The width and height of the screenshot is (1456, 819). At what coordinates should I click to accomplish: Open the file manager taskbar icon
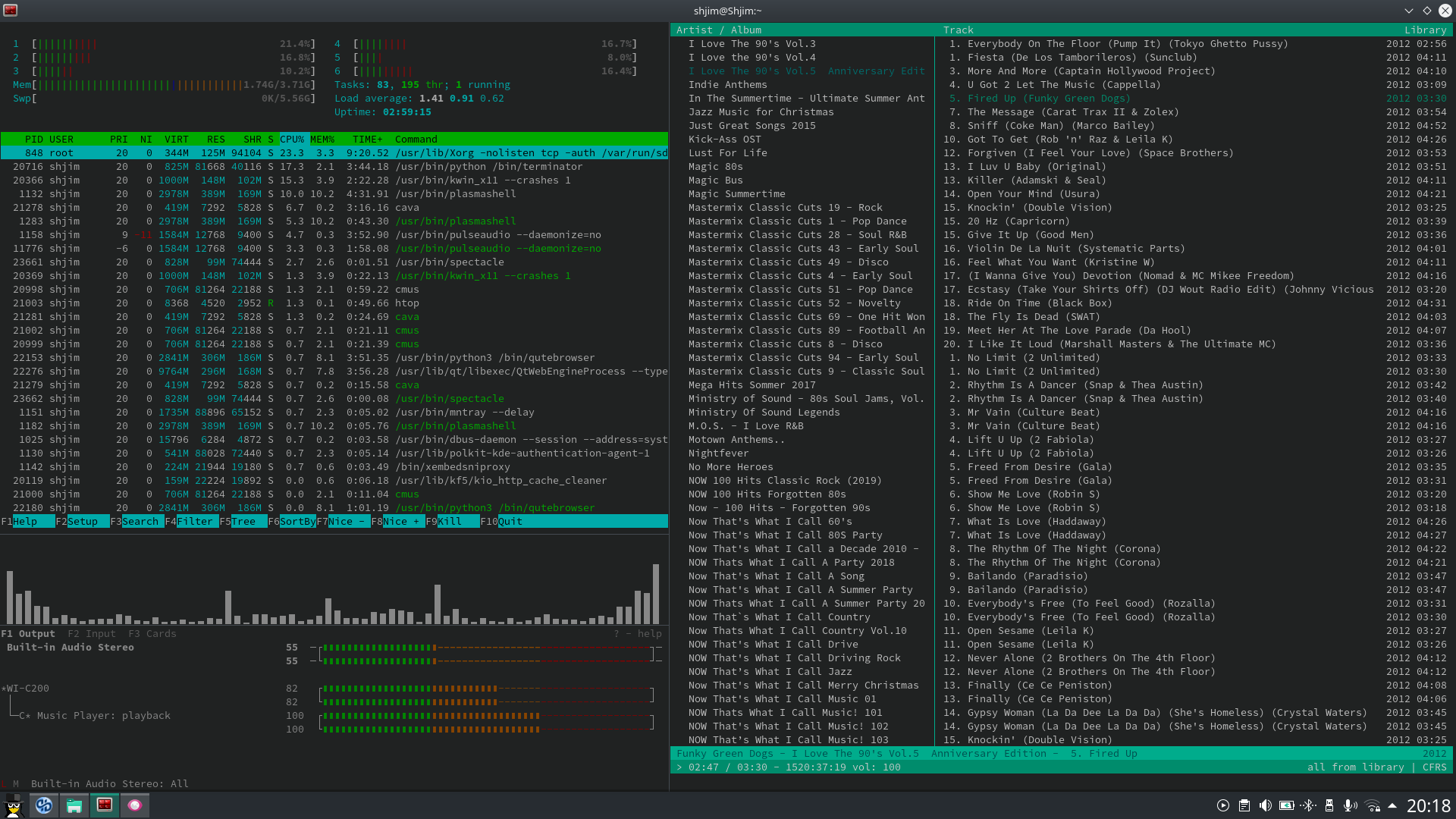point(74,805)
